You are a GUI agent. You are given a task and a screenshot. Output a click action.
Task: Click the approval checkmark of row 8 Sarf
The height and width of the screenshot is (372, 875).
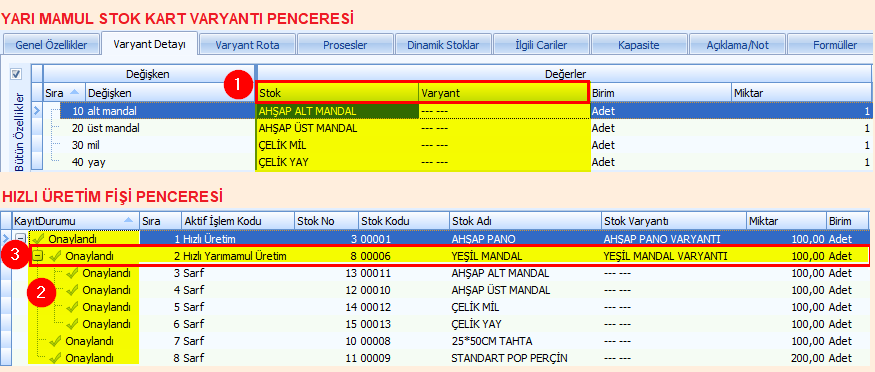coord(55,357)
